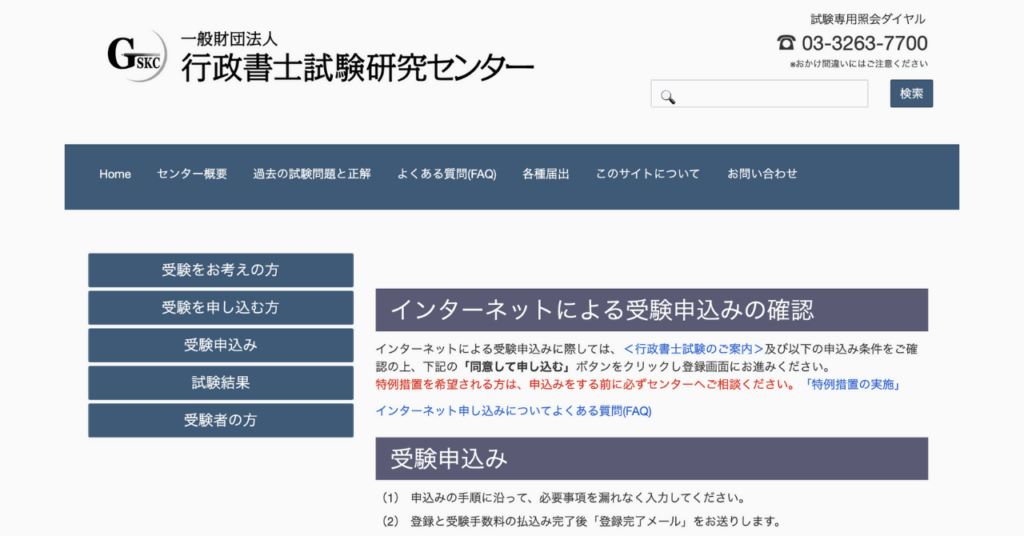Select 受験を申し込む方 sidebar button
1024x536 pixels.
220,308
